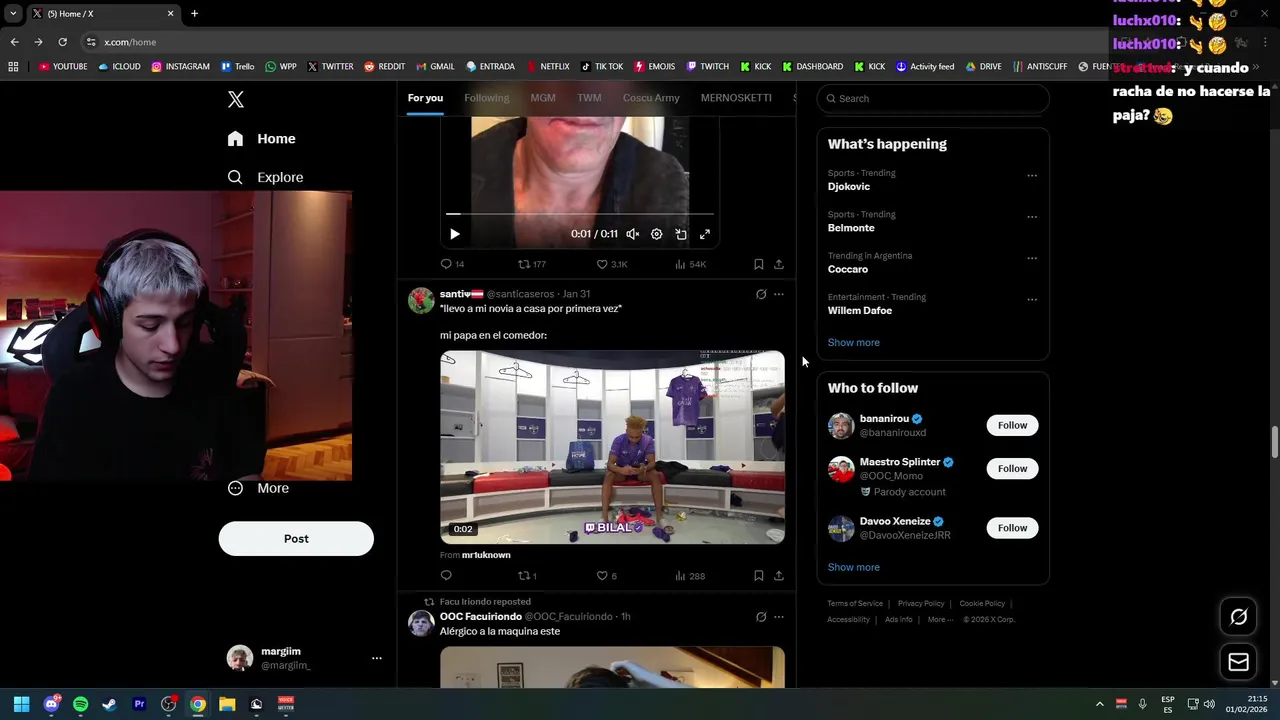Open reply on santicaseros post
This screenshot has height=720, width=1280.
[x=446, y=575]
